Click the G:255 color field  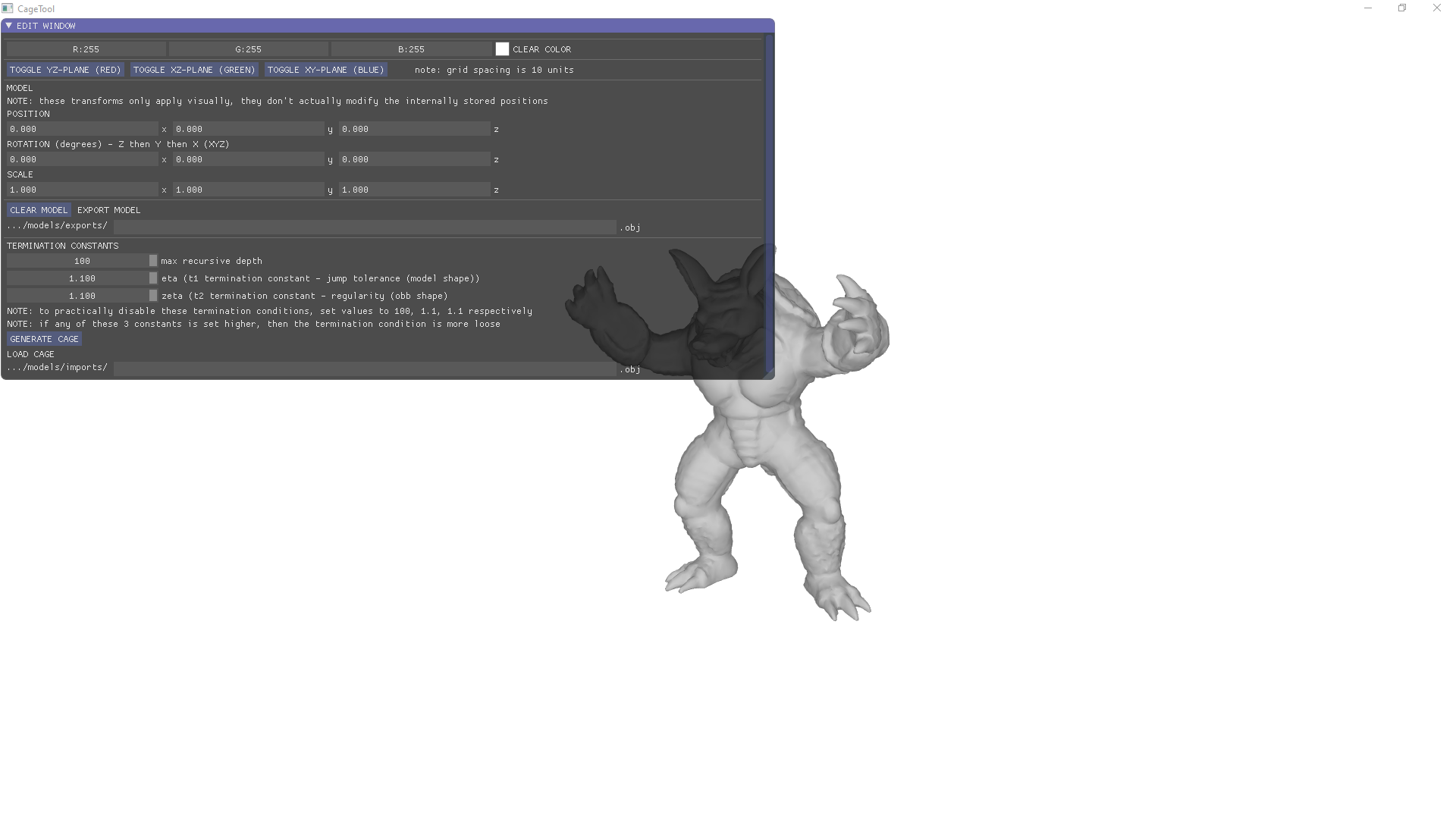248,49
